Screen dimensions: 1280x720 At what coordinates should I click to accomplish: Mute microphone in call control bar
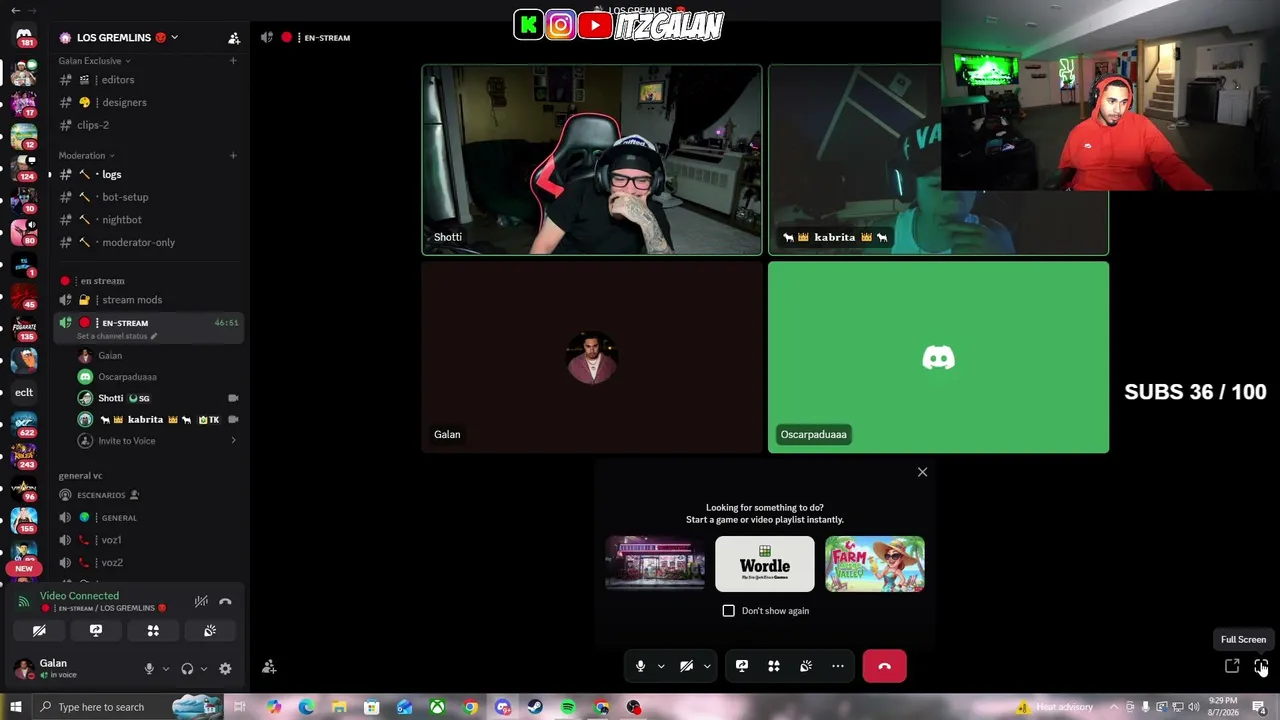pyautogui.click(x=641, y=666)
